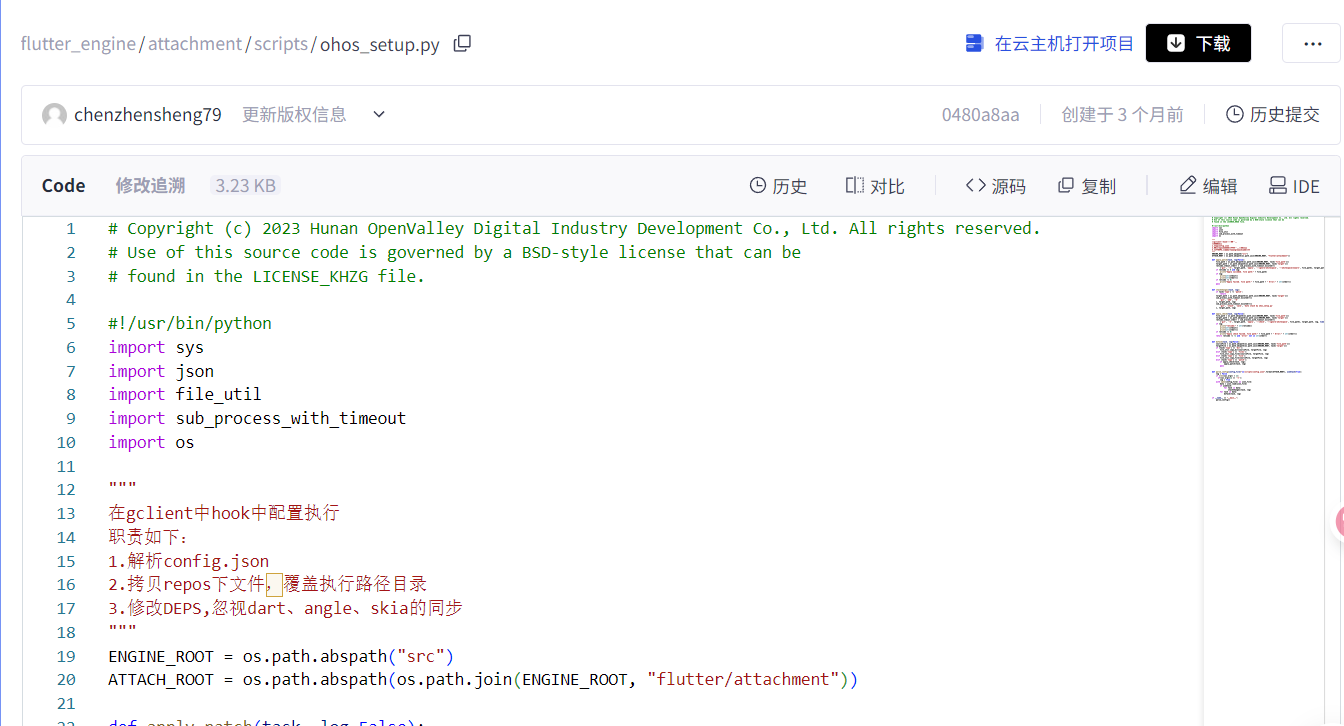Click the 下载 download button
The width and height of the screenshot is (1344, 726).
pyautogui.click(x=1198, y=43)
